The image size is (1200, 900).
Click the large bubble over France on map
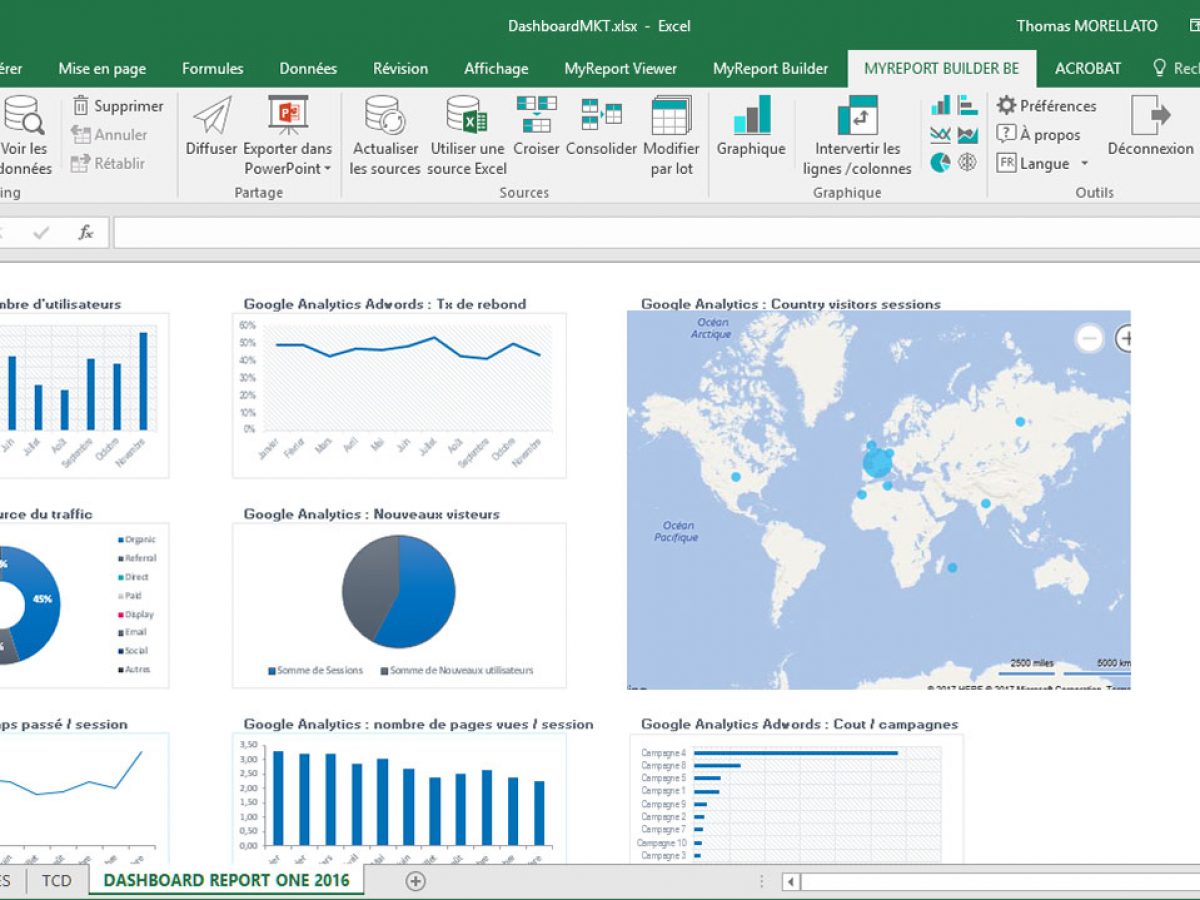click(877, 462)
